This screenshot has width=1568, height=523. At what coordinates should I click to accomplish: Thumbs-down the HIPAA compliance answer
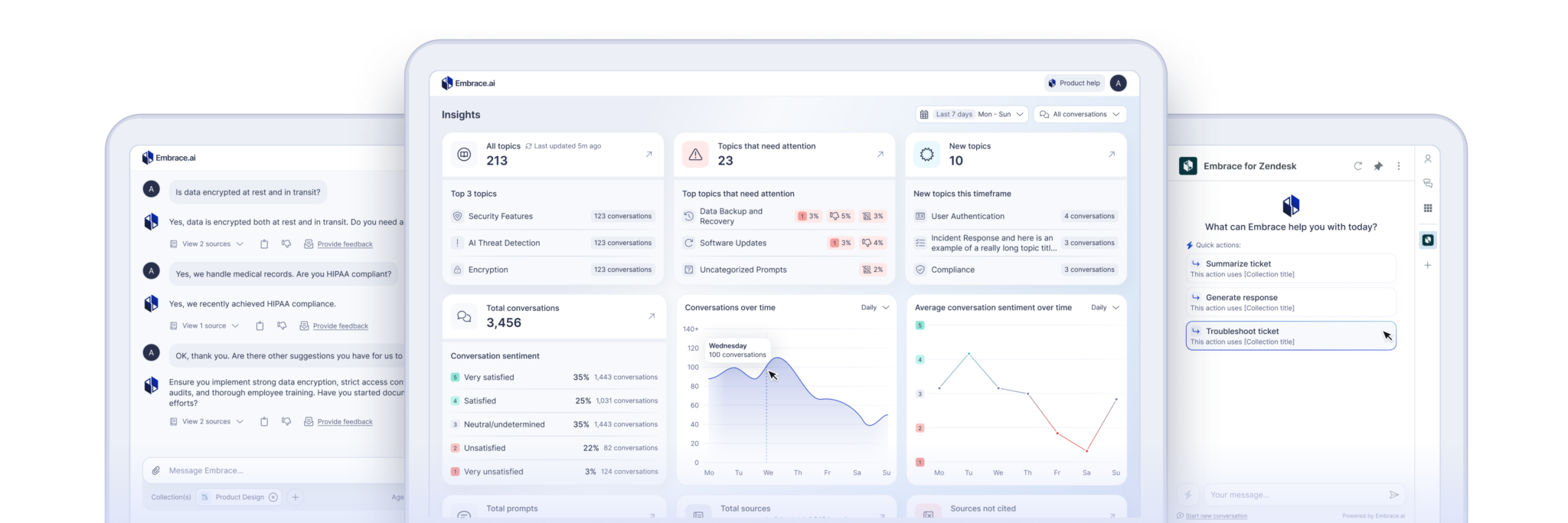(x=282, y=326)
